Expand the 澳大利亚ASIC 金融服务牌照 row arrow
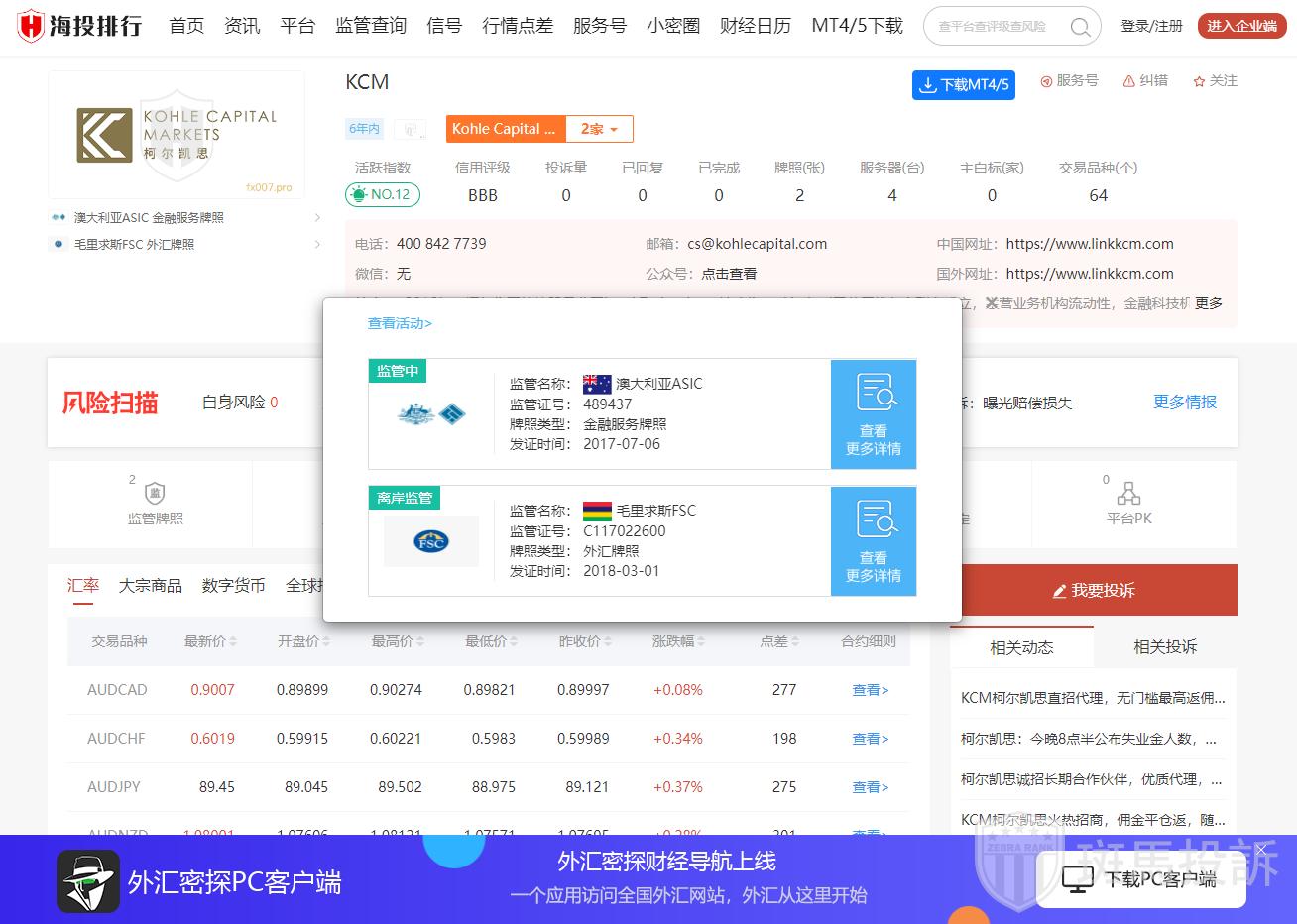 click(x=317, y=218)
